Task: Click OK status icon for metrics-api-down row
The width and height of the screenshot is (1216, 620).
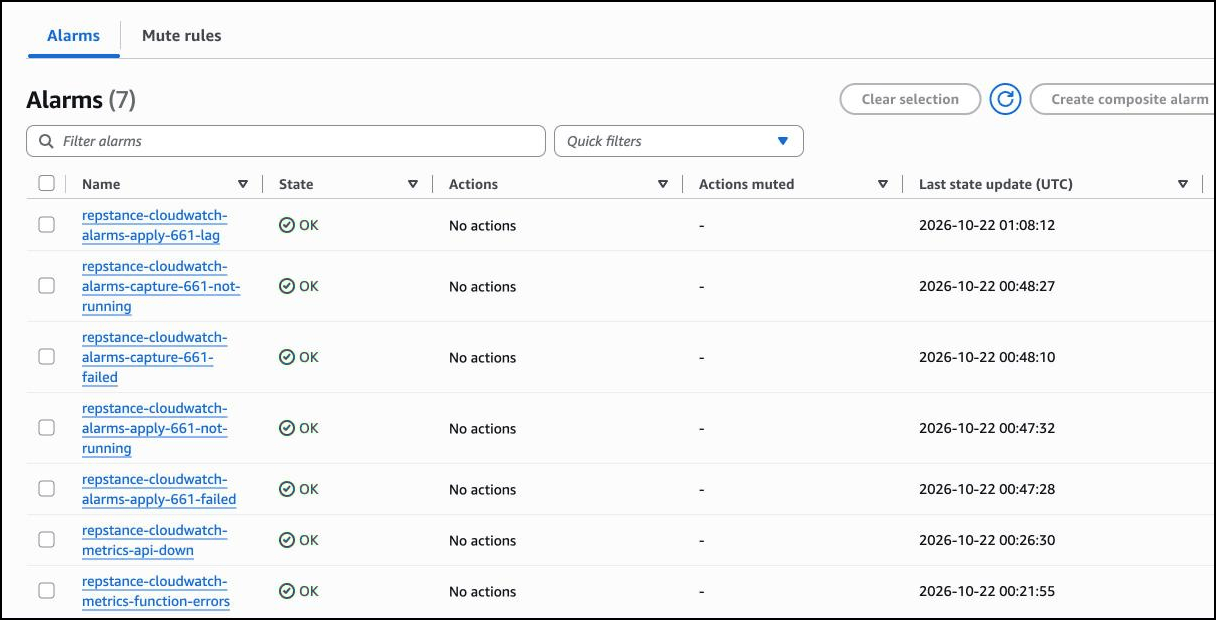Action: click(x=287, y=540)
